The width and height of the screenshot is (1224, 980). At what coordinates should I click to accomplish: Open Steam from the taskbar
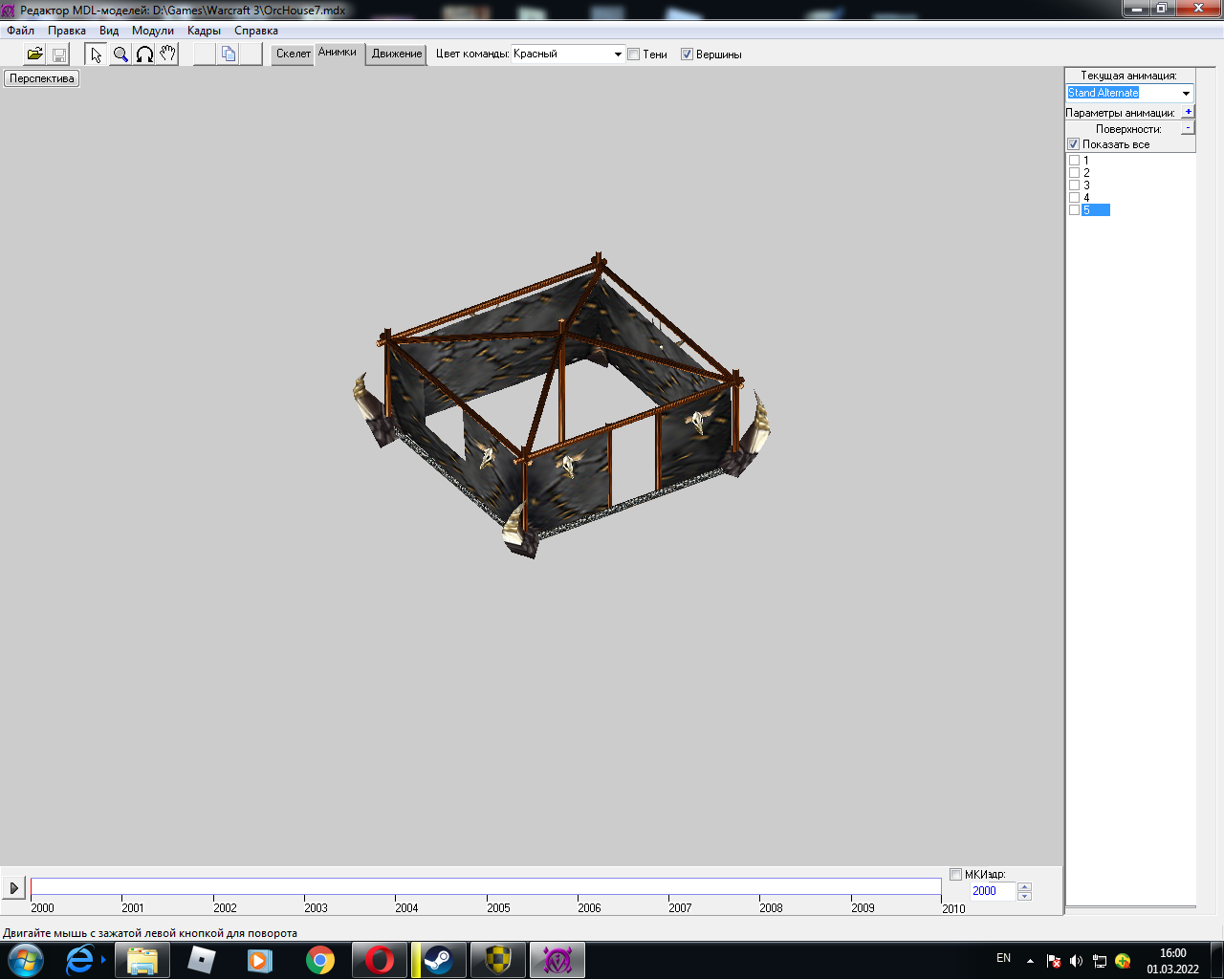click(439, 960)
